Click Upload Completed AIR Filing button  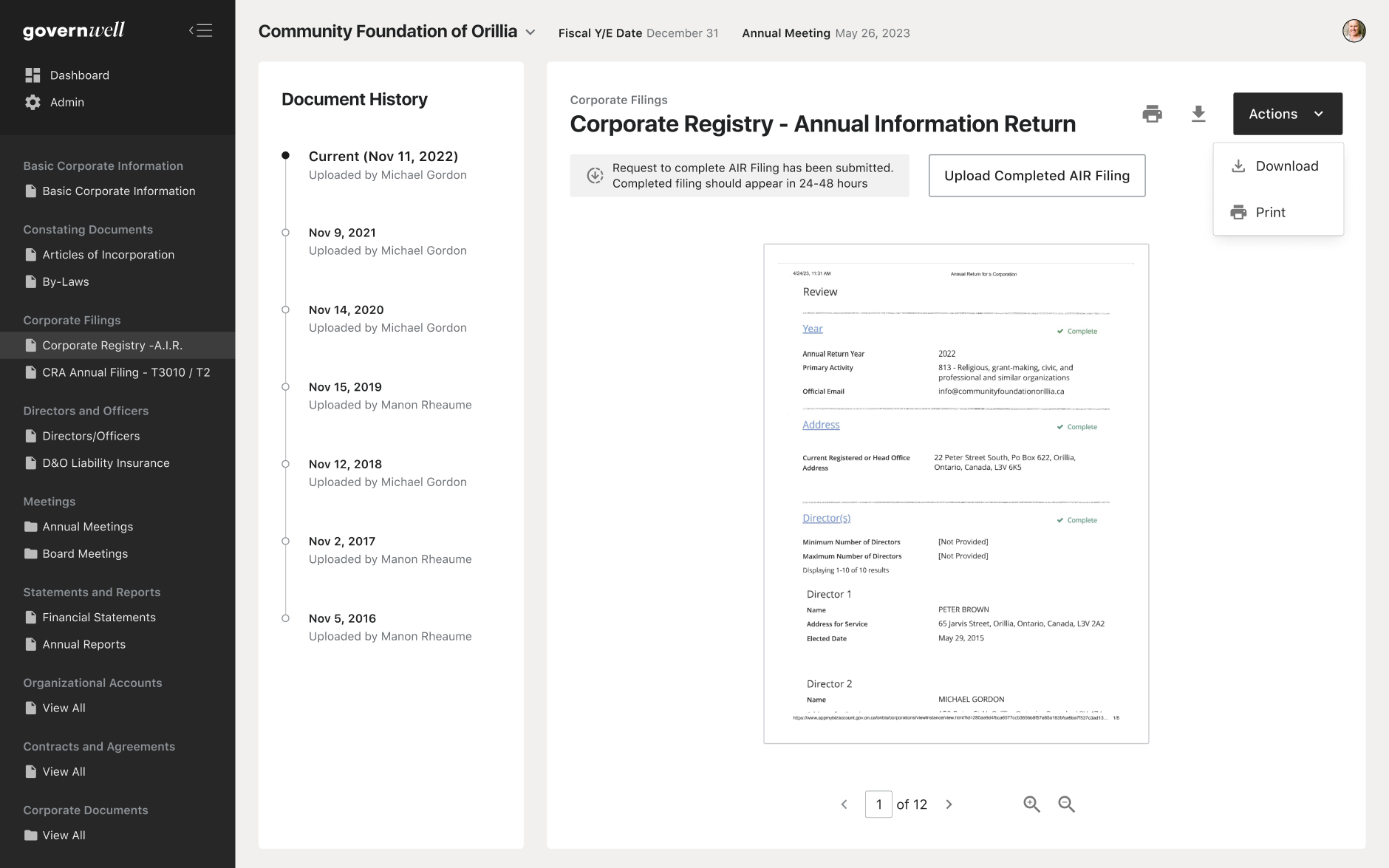point(1037,176)
